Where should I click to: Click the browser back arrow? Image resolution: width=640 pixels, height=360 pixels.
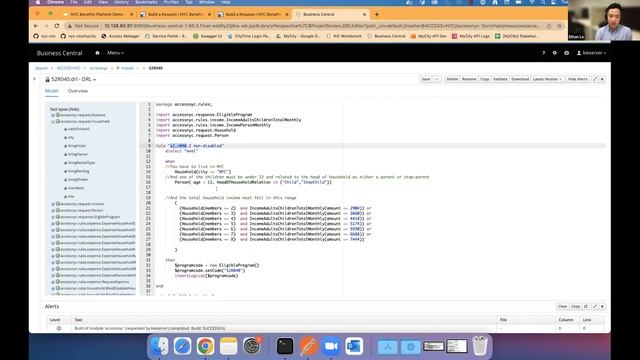click(x=36, y=26)
